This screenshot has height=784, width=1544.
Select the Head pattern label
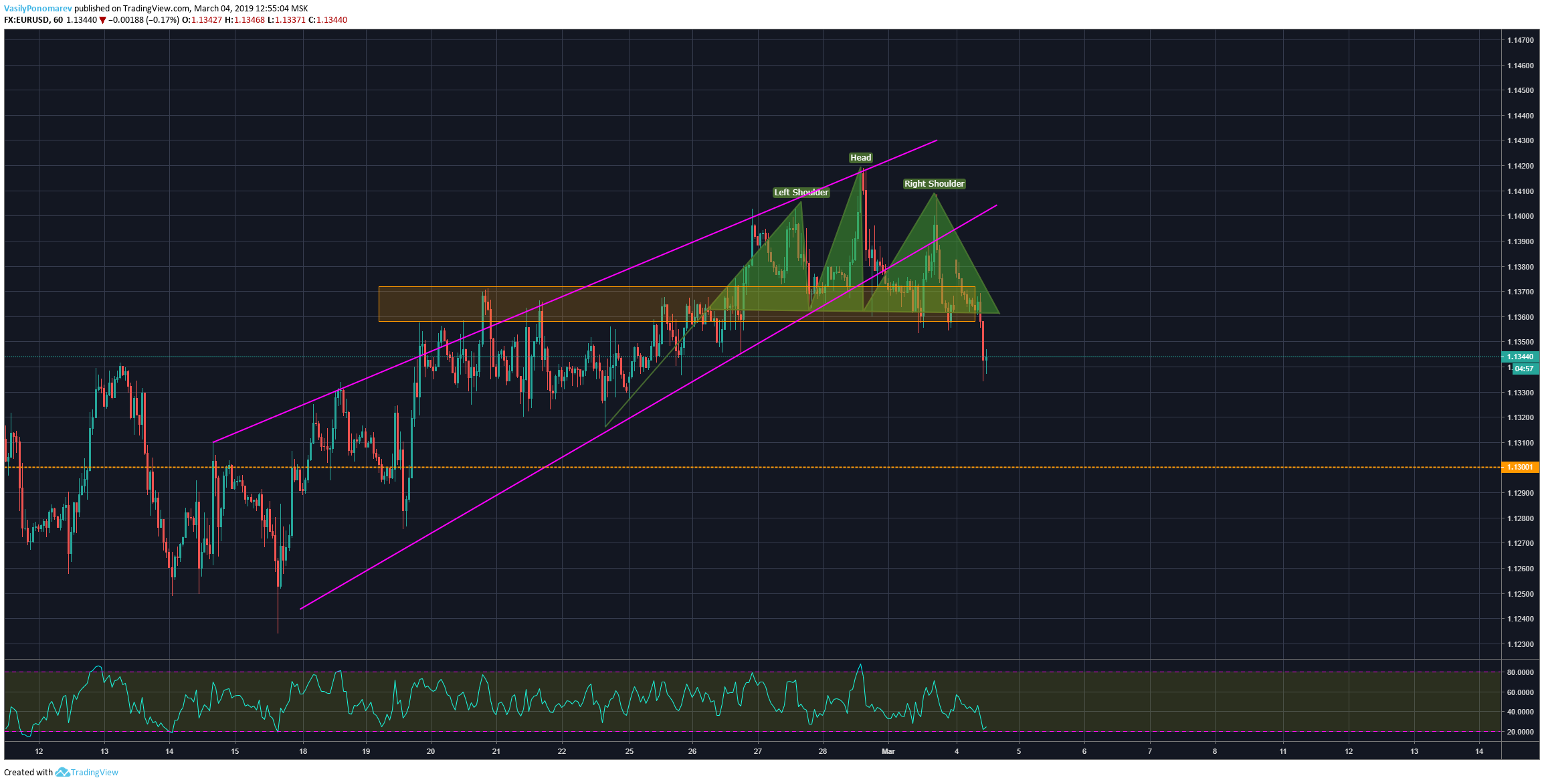click(860, 158)
